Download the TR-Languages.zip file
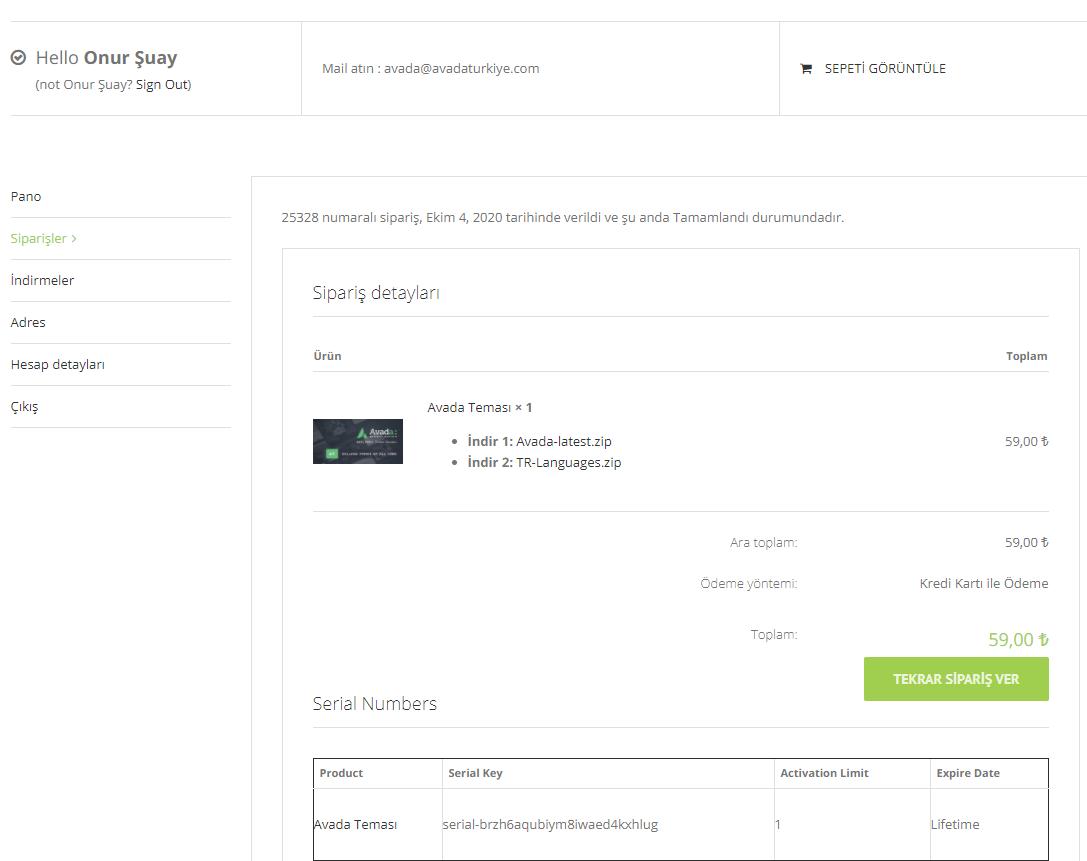The height and width of the screenshot is (861, 1087). (568, 462)
